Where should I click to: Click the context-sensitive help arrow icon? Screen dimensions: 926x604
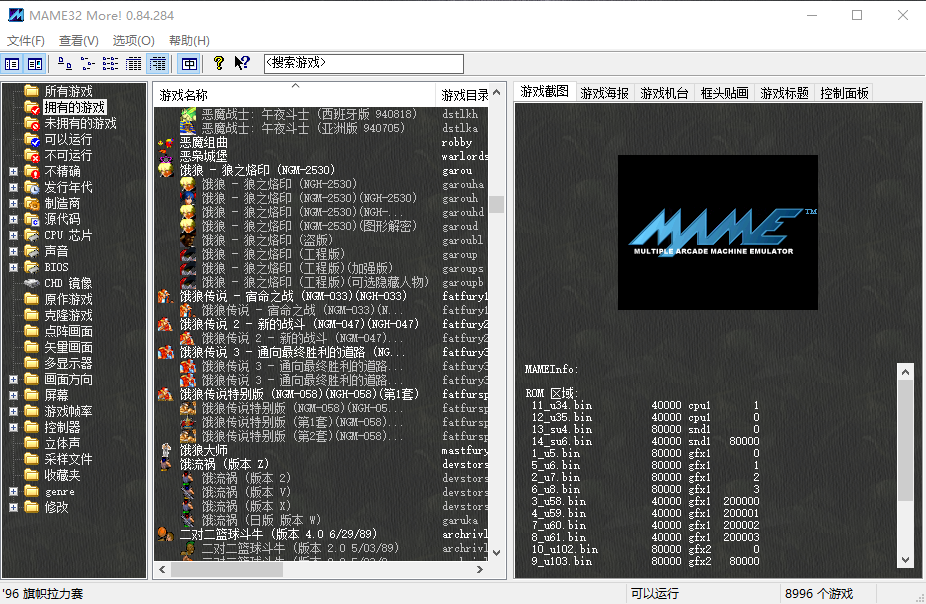point(243,63)
